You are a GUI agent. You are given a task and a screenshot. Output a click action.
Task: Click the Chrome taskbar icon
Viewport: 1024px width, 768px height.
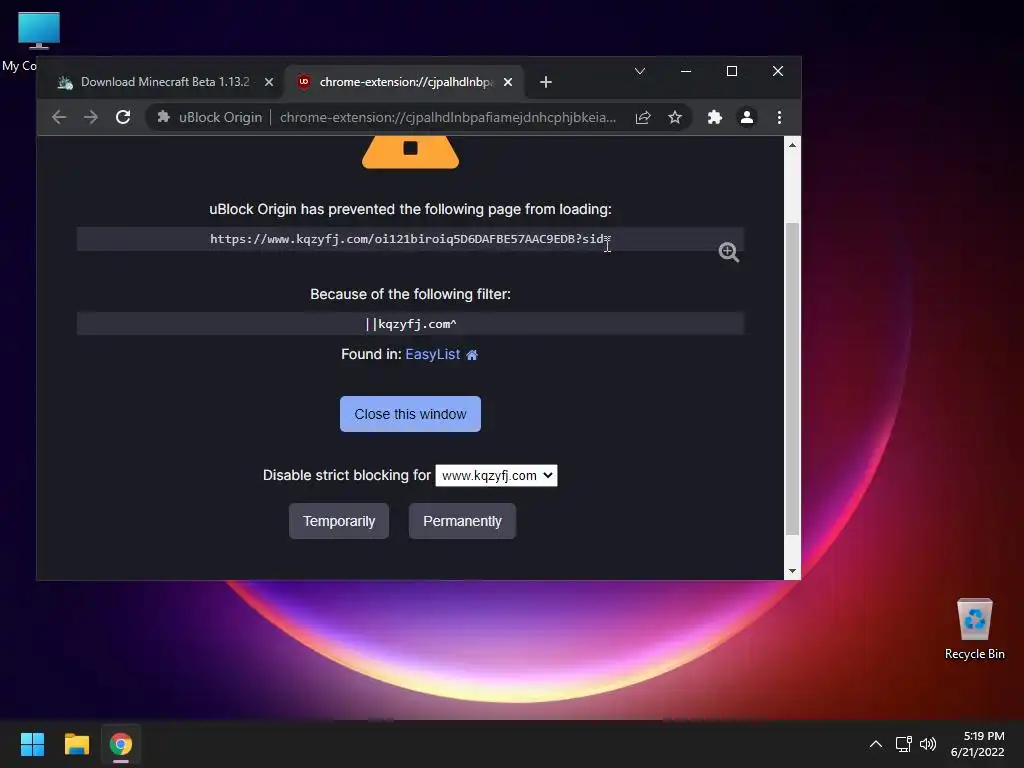coord(121,744)
